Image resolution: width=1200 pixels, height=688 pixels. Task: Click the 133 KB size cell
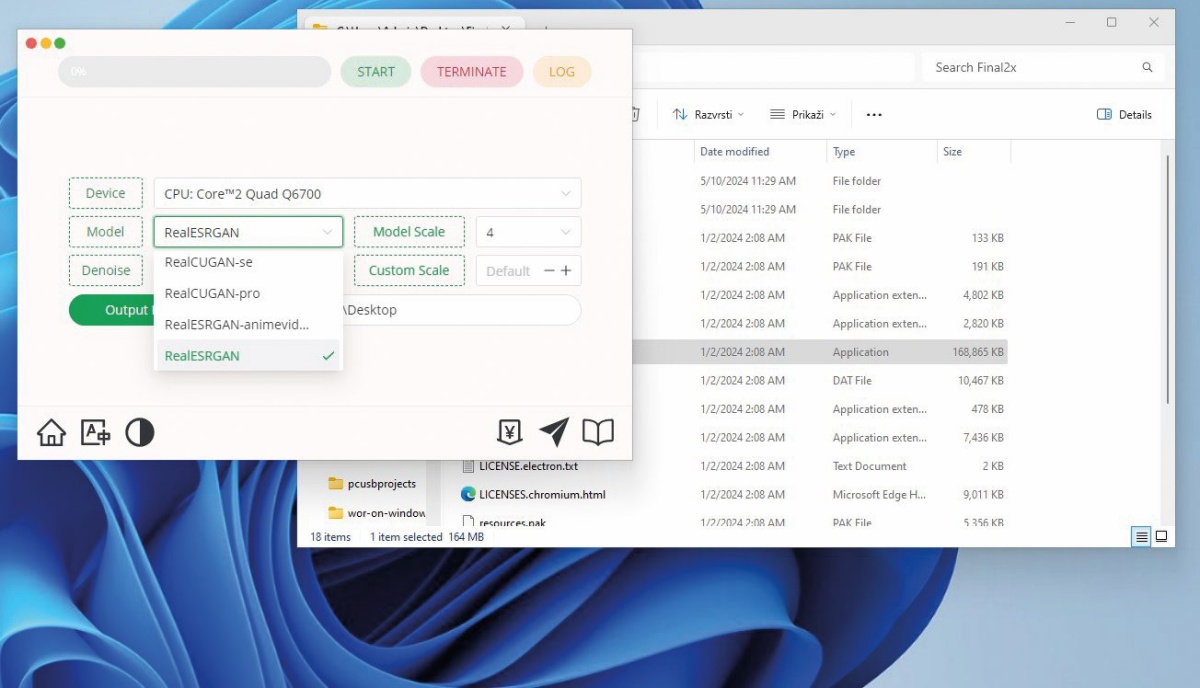pos(988,238)
